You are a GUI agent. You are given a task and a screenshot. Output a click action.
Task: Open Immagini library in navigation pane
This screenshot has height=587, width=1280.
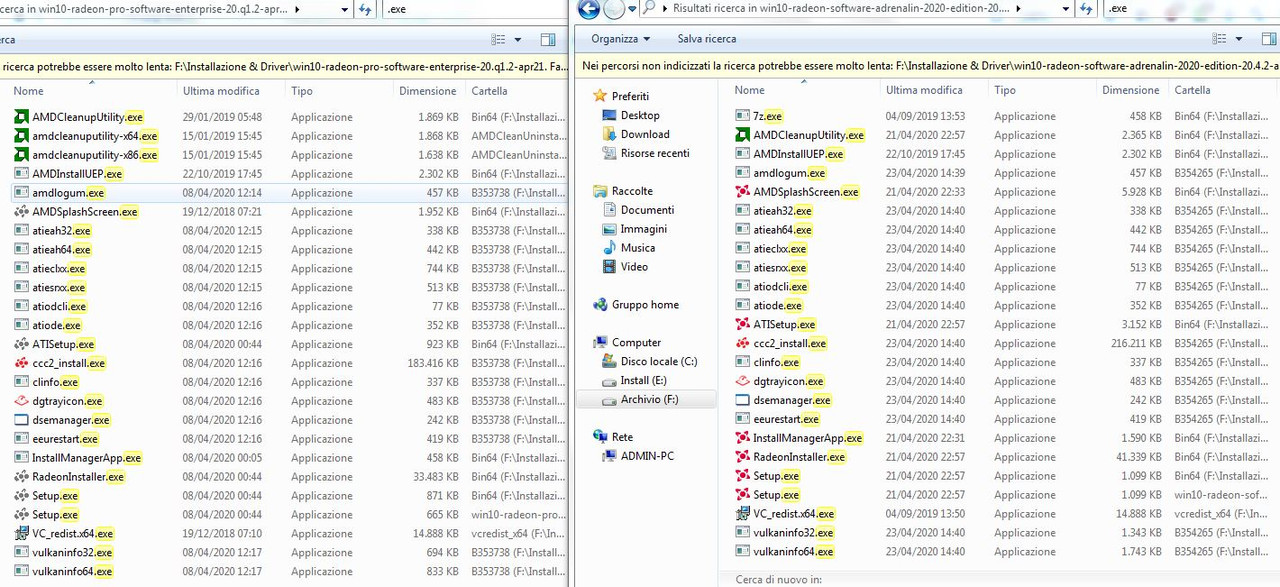pos(635,230)
